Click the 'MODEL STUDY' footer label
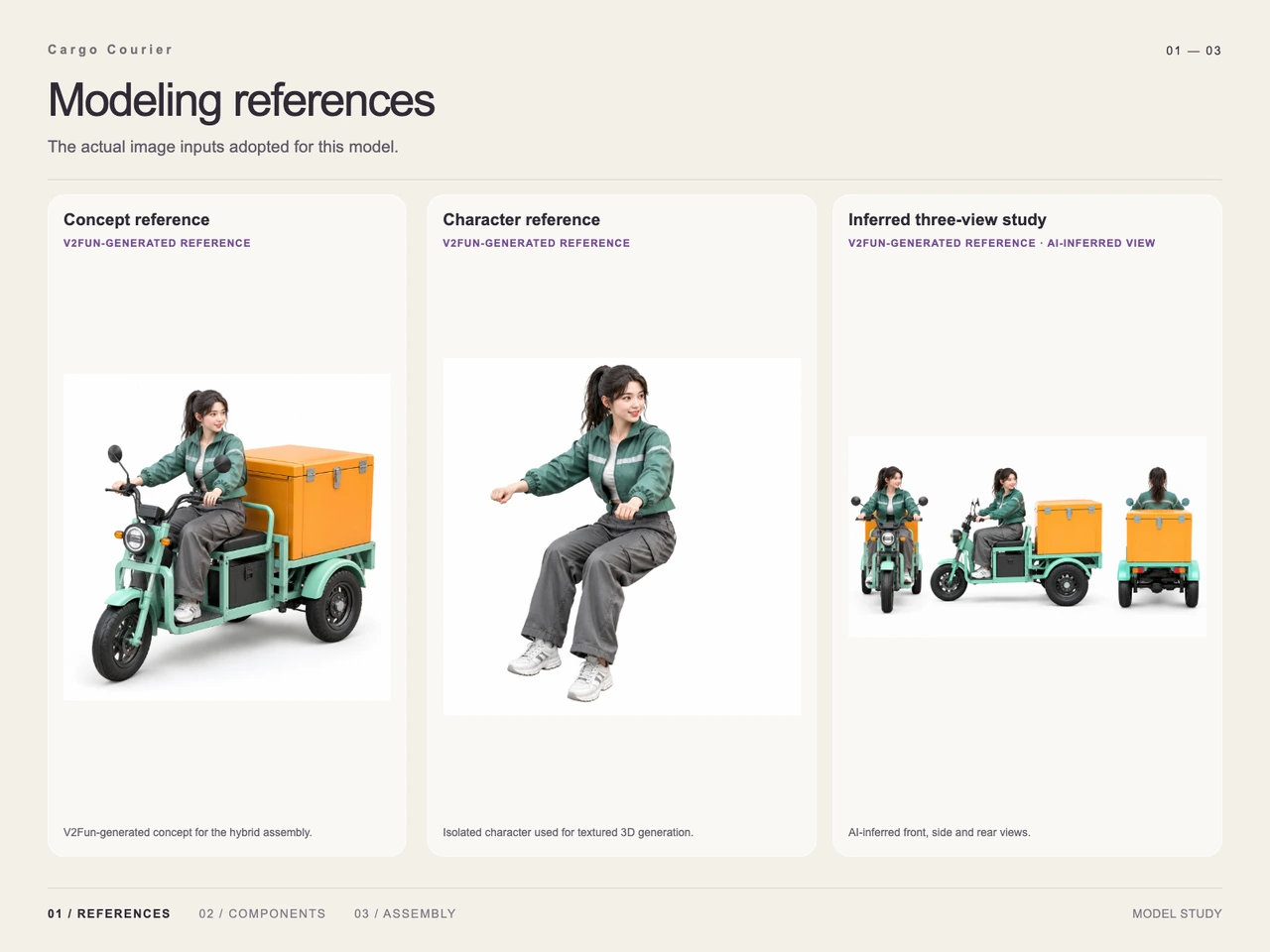The image size is (1270, 952). [x=1177, y=913]
